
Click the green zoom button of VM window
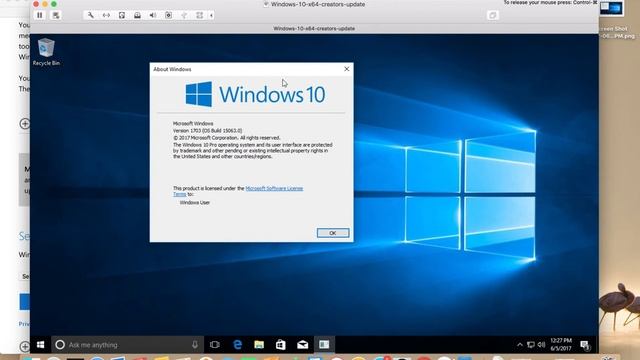pyautogui.click(x=54, y=4)
